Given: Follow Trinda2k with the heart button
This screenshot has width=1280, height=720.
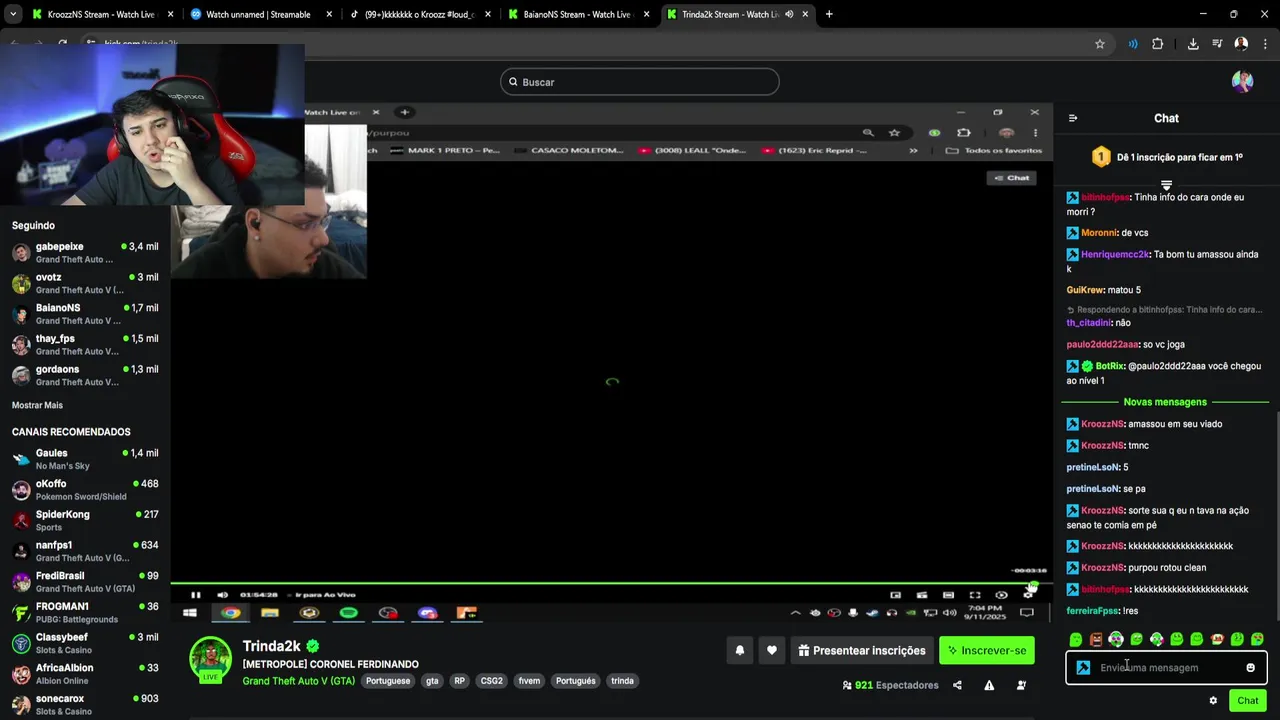Looking at the screenshot, I should coord(772,650).
